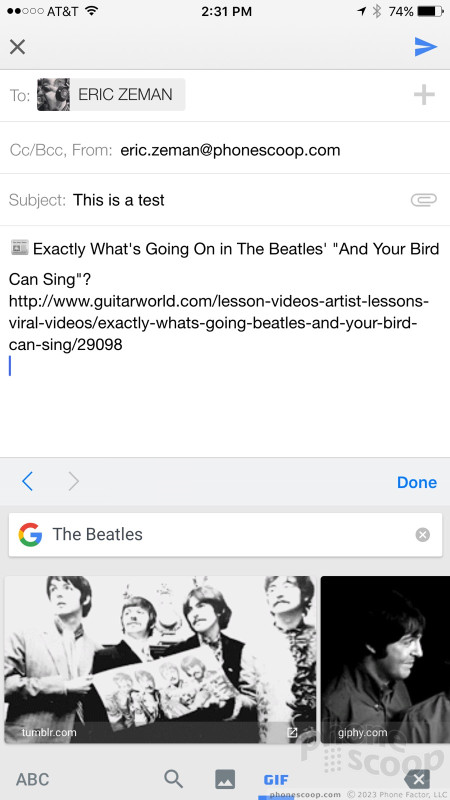450x800 pixels.
Task: Expand the Cc/Bcc, From field
Action: [225, 150]
